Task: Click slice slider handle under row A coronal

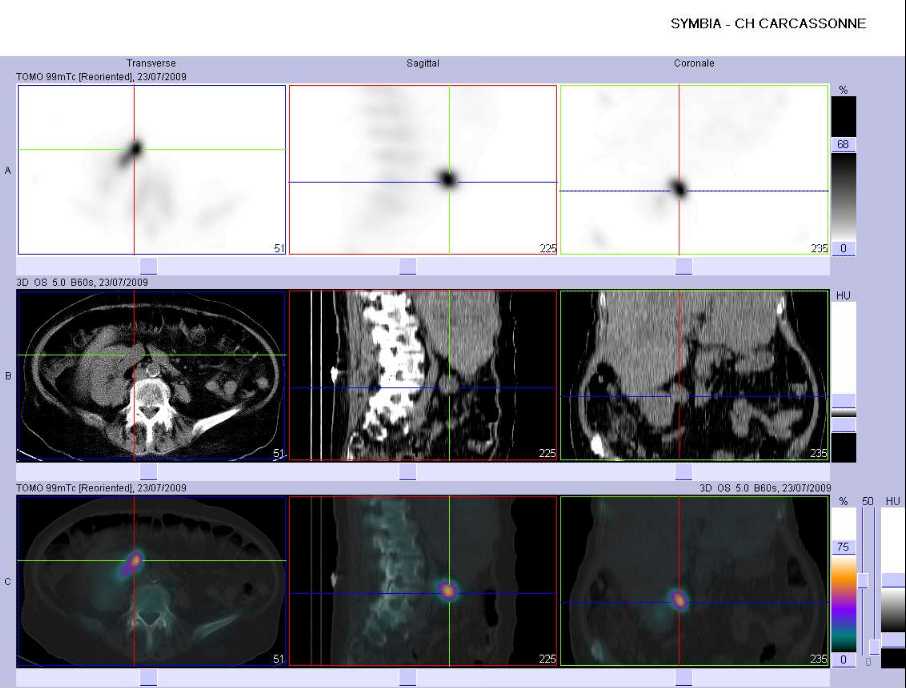Action: pos(684,266)
